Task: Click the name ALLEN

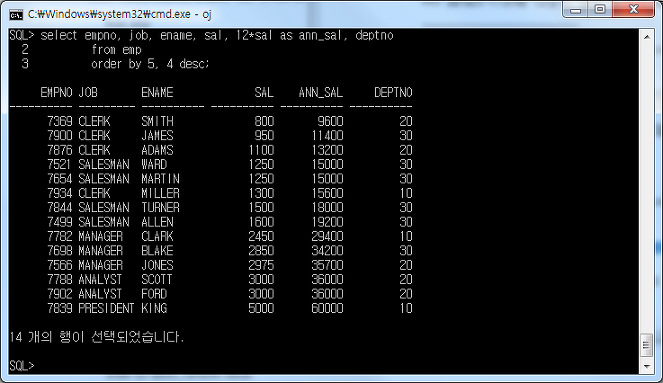Action: pos(157,222)
